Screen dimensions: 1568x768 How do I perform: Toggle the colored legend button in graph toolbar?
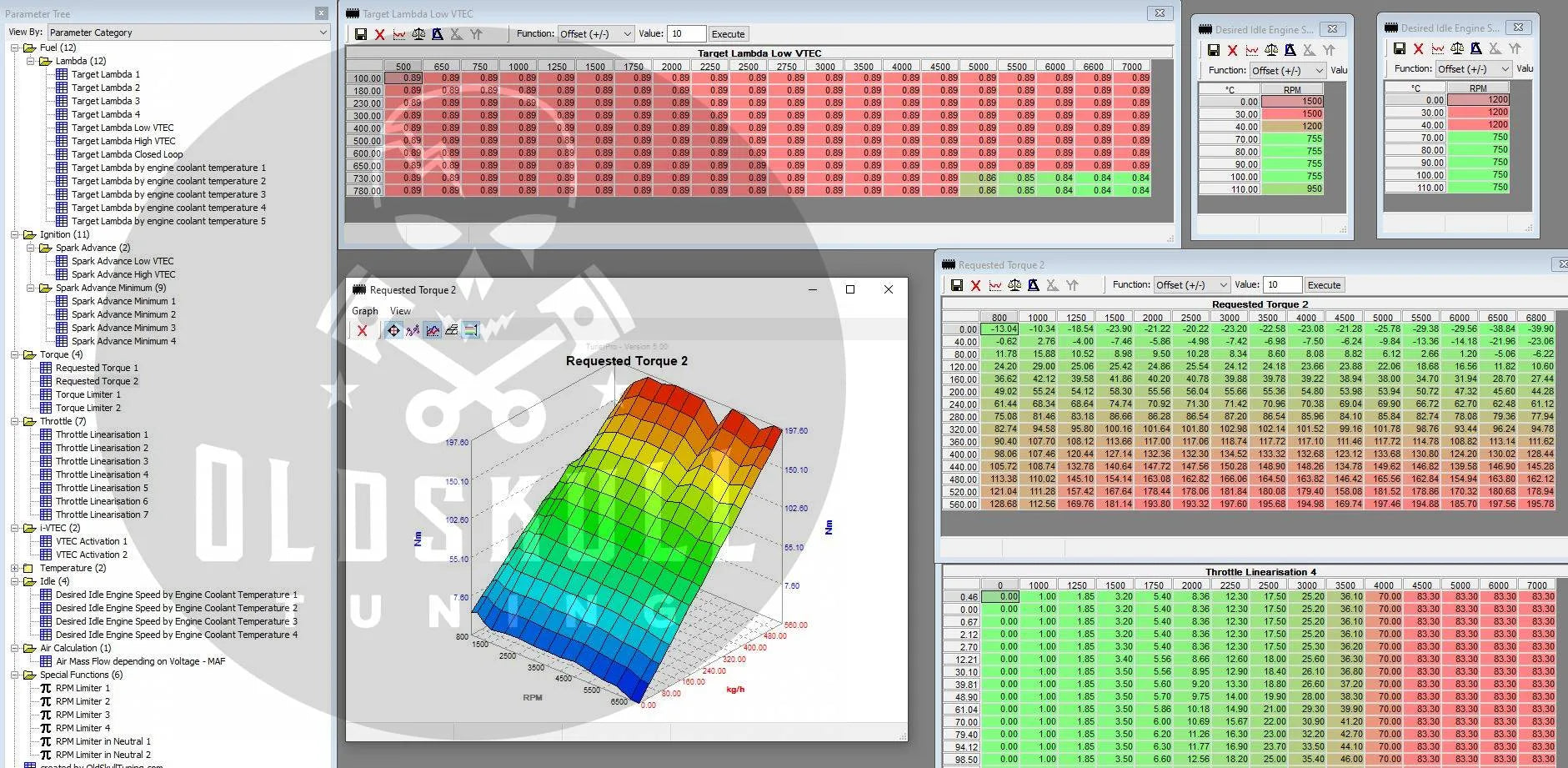coord(471,330)
